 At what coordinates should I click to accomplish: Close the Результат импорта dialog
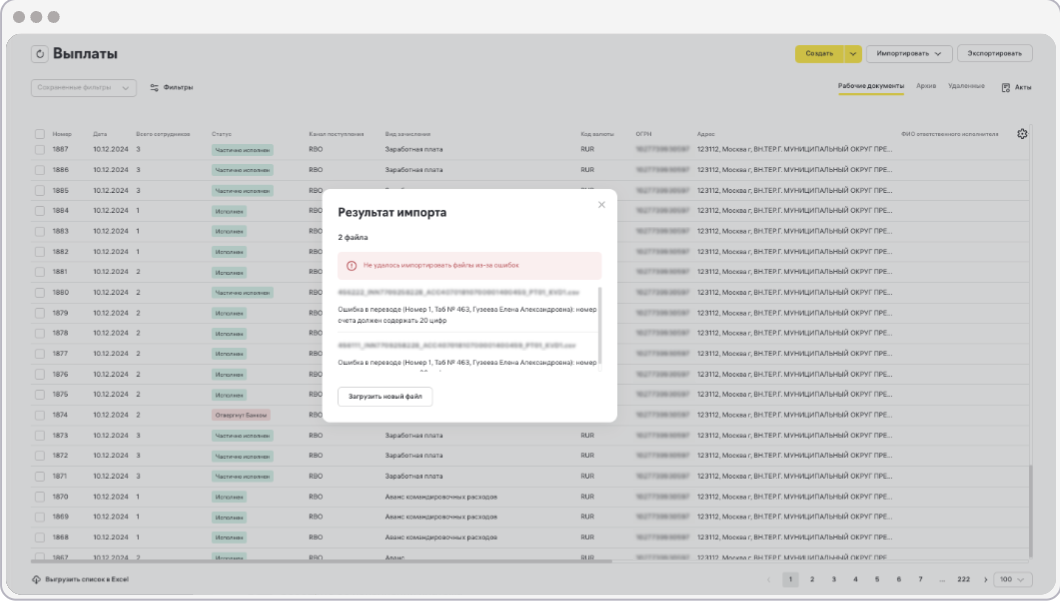coord(601,205)
